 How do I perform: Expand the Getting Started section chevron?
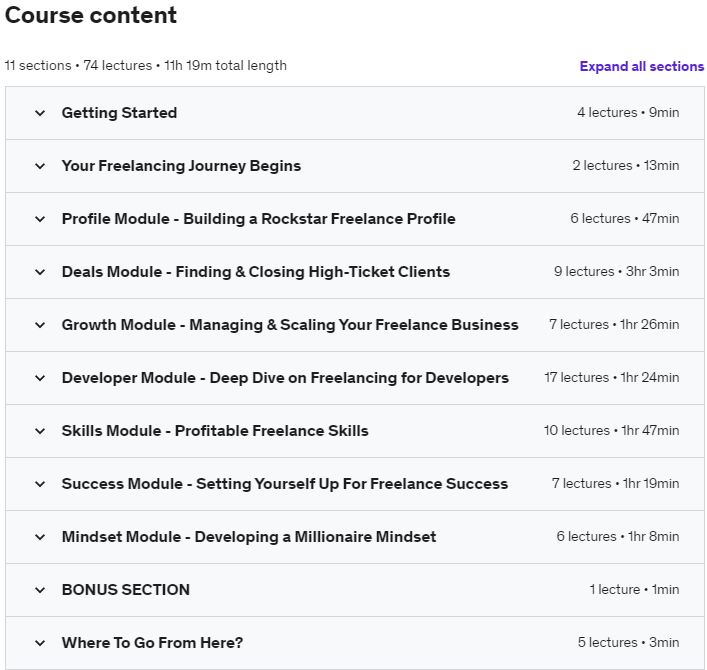coord(40,113)
